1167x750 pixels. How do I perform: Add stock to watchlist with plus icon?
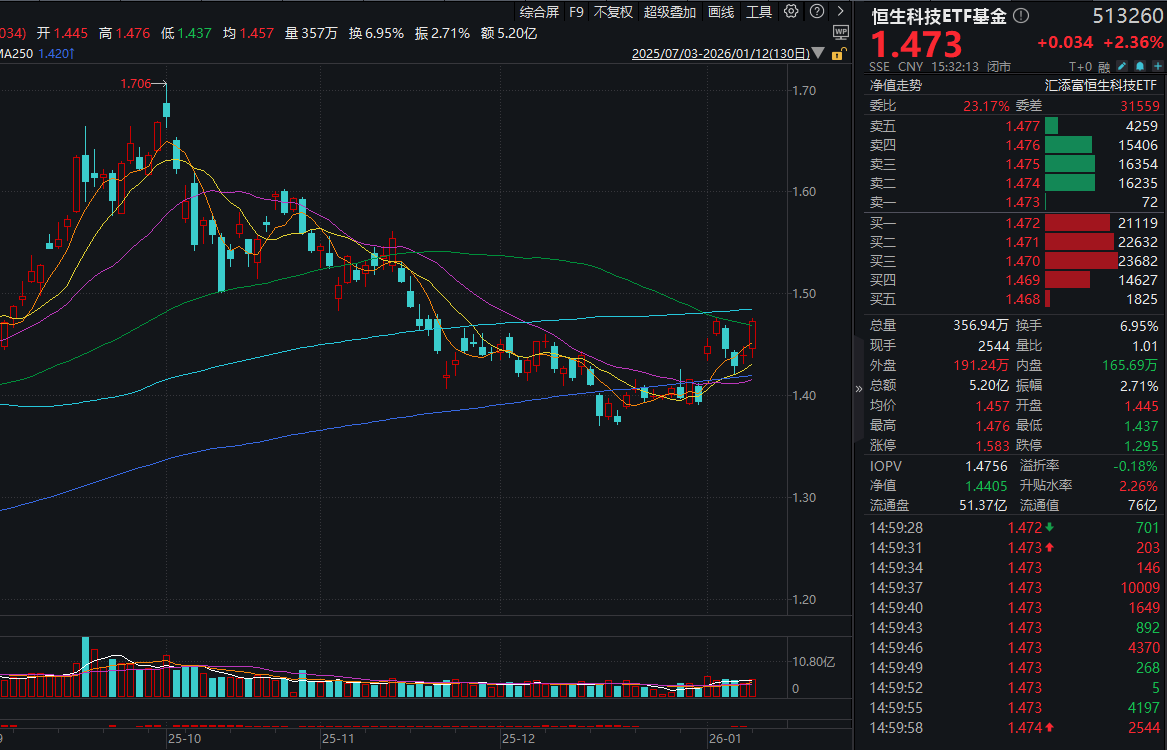click(1157, 67)
